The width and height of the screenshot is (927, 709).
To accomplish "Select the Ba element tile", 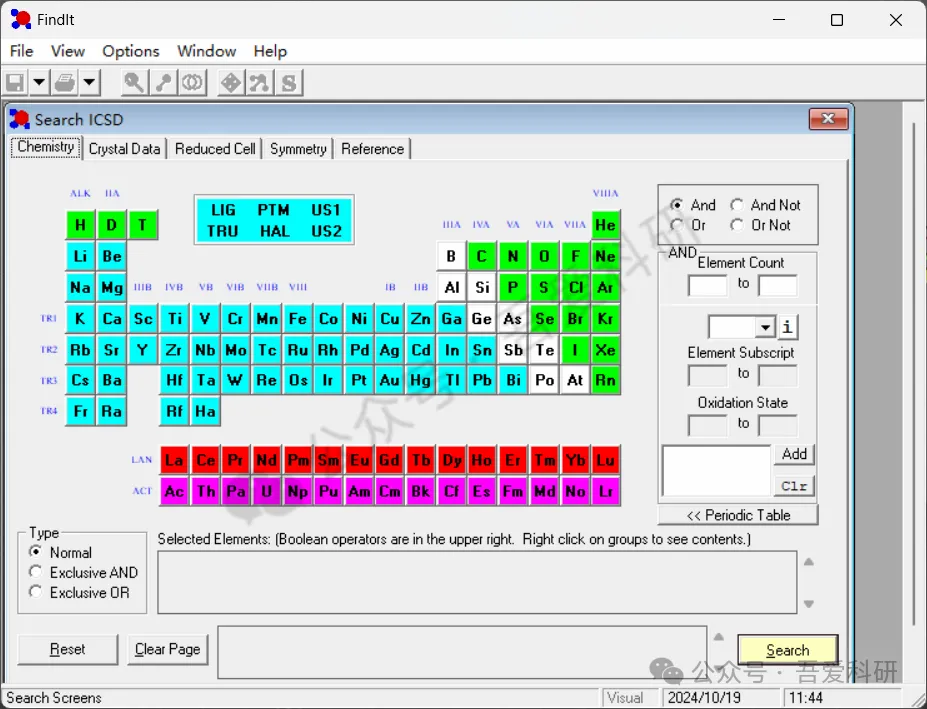I will pyautogui.click(x=112, y=380).
